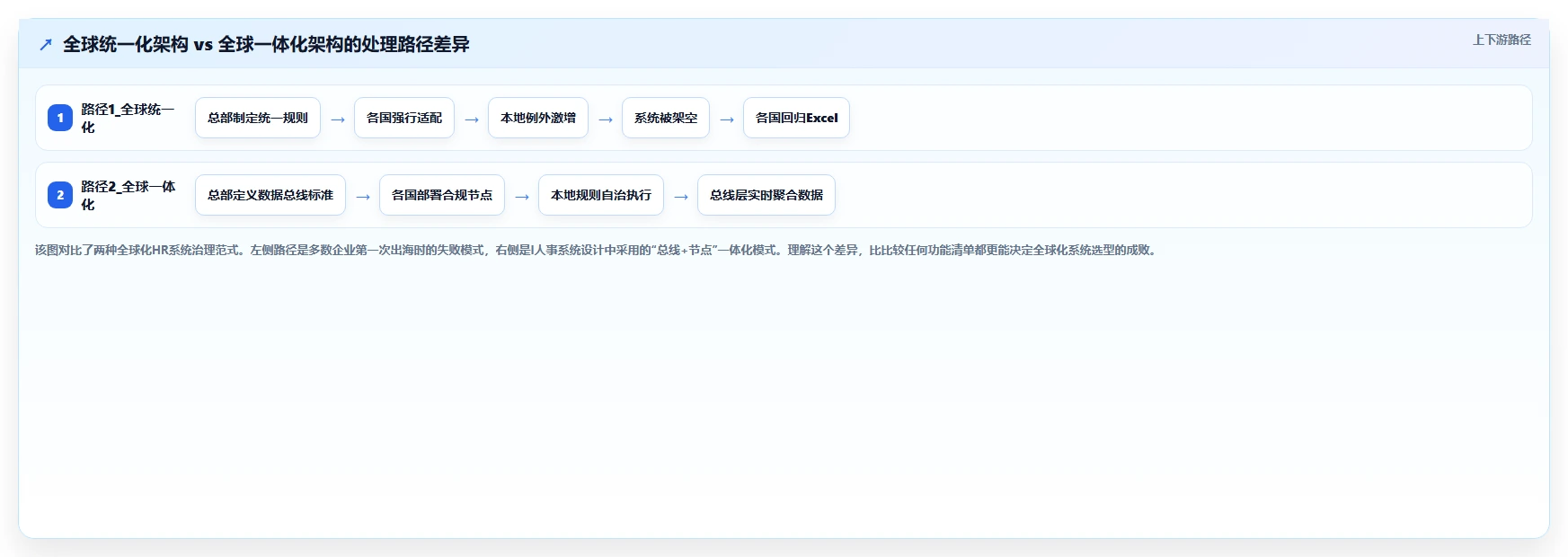Select the 总部制定统一规则 step box
The image size is (1568, 557).
point(258,118)
